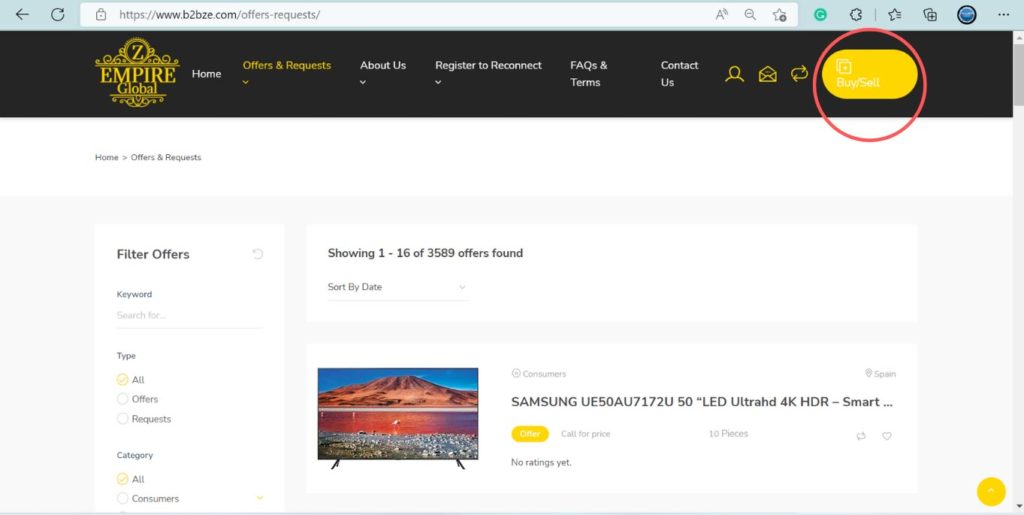This screenshot has width=1024, height=515.
Task: Select the Offers type radio option
Action: click(123, 399)
